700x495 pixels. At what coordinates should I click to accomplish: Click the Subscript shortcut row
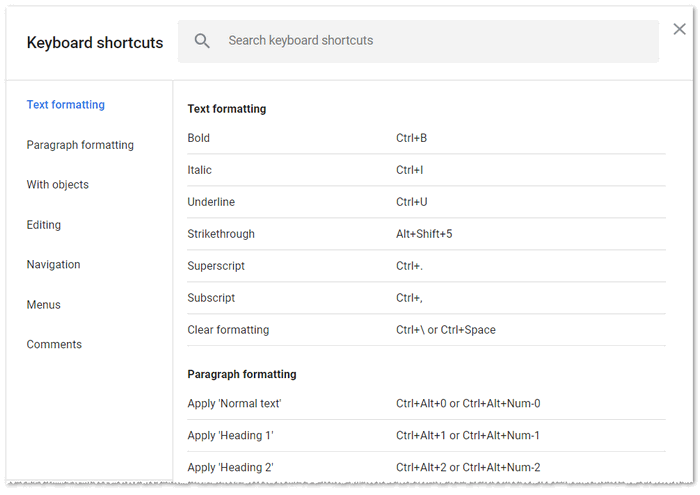(426, 298)
